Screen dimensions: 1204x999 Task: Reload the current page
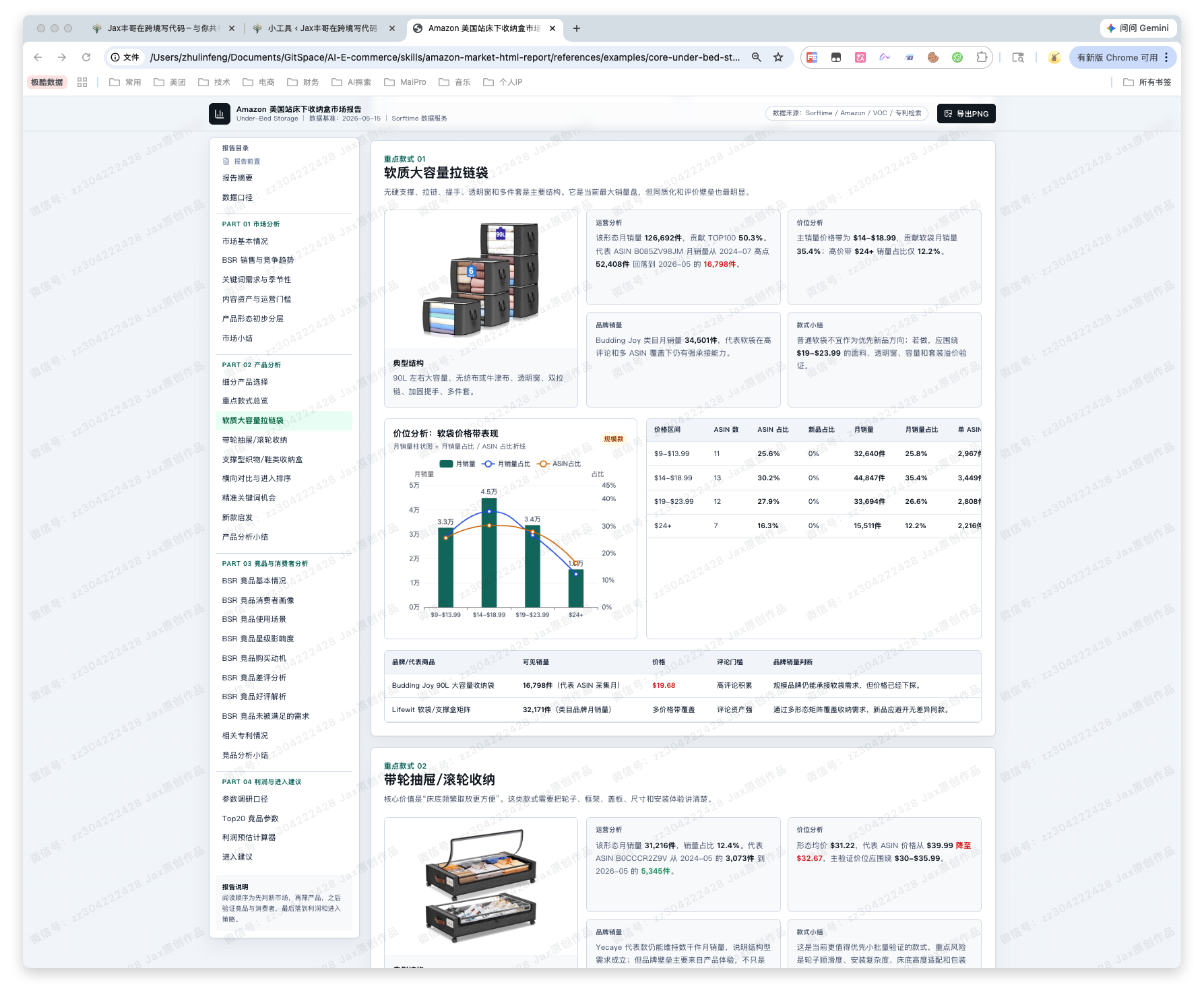coord(86,57)
